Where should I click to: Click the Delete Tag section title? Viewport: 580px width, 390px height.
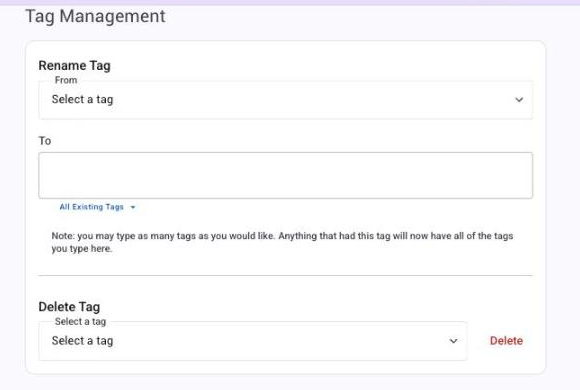click(x=69, y=307)
